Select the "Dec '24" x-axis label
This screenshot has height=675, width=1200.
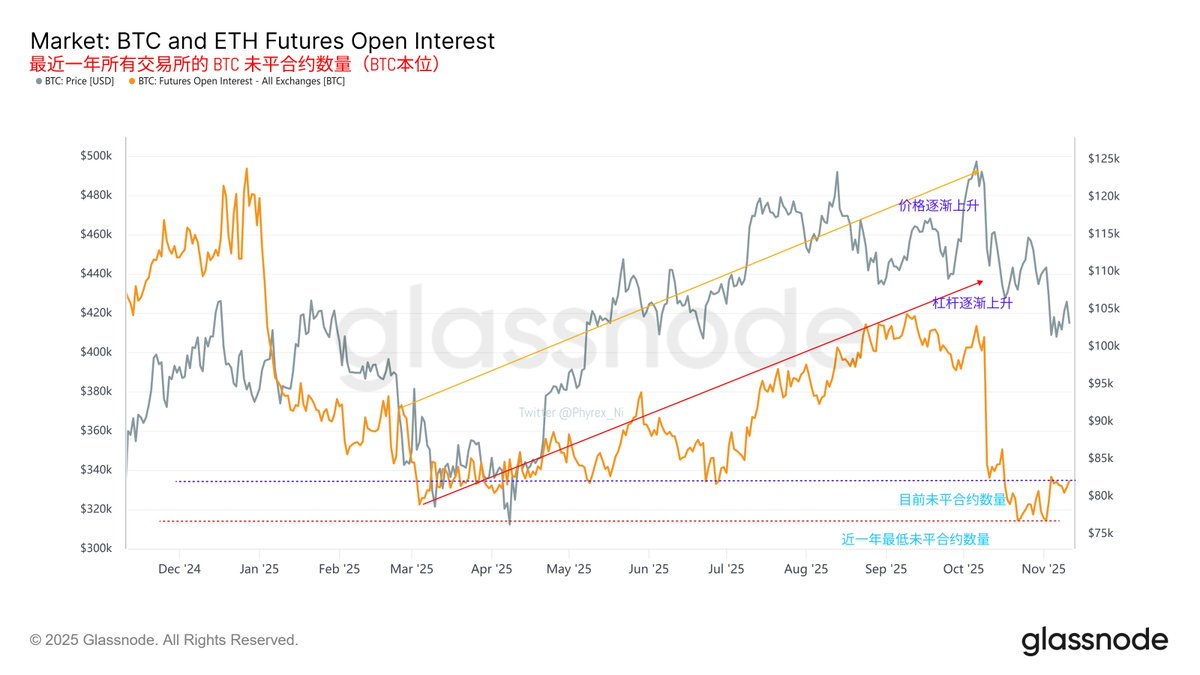coord(180,569)
